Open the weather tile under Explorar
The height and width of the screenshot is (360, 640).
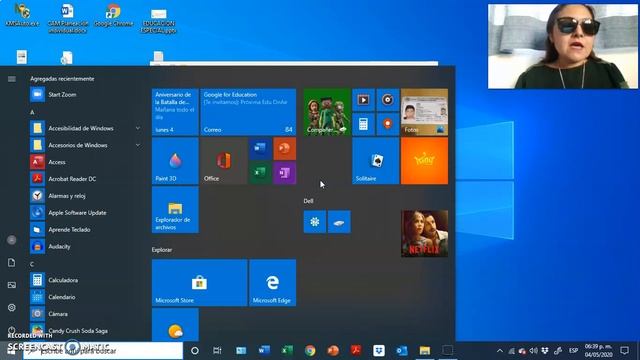coord(175,325)
